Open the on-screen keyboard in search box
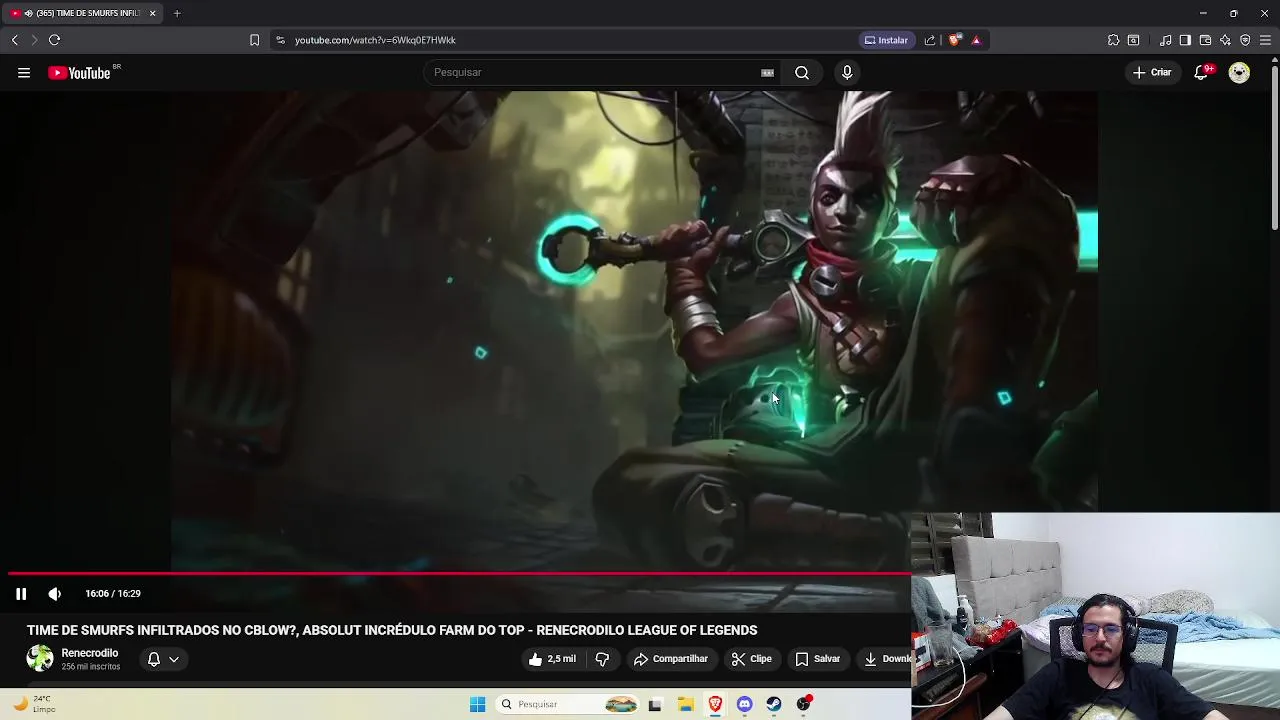 (x=767, y=72)
